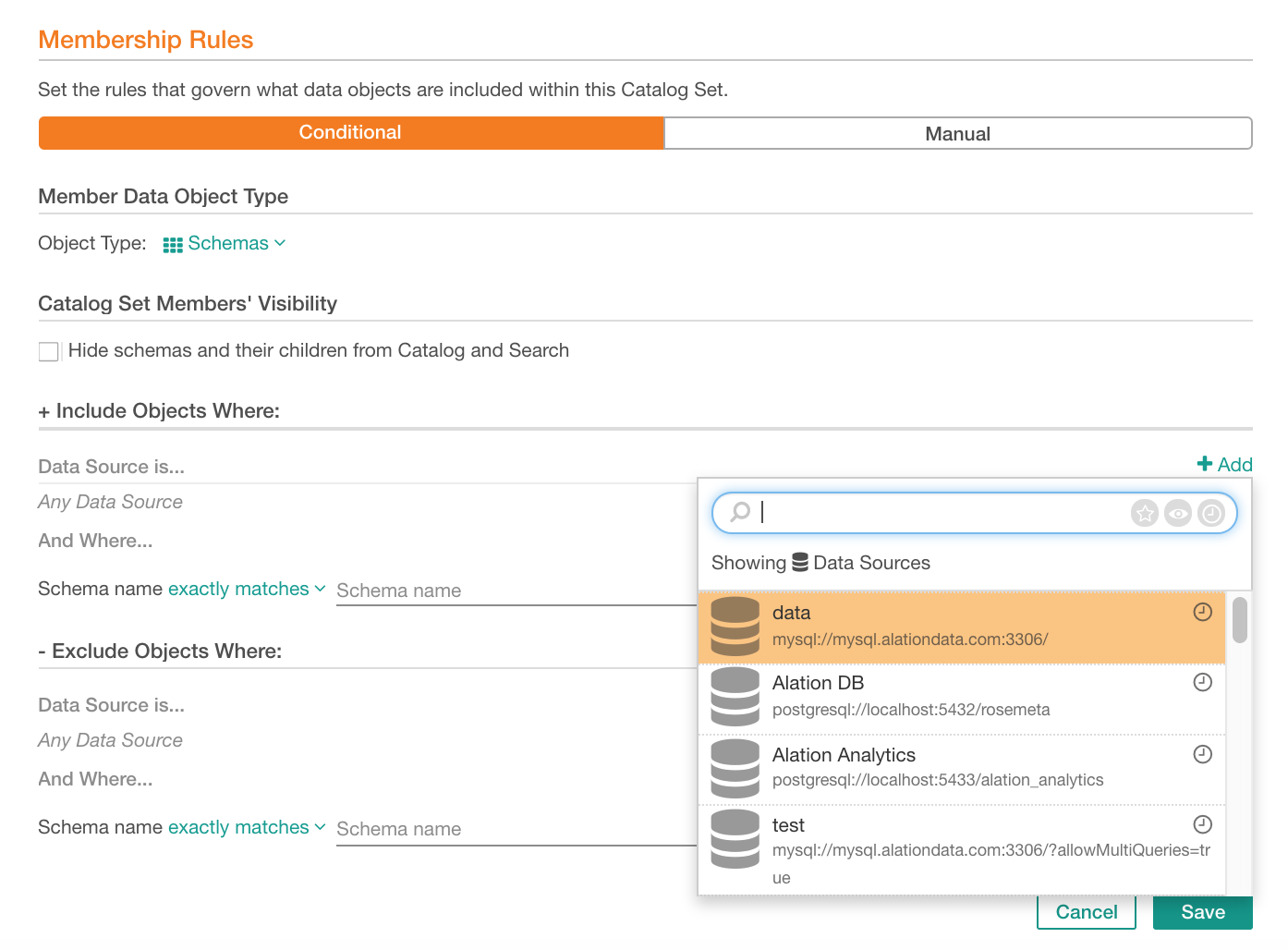
Task: Click Exclude section Schema name input
Action: click(517, 829)
